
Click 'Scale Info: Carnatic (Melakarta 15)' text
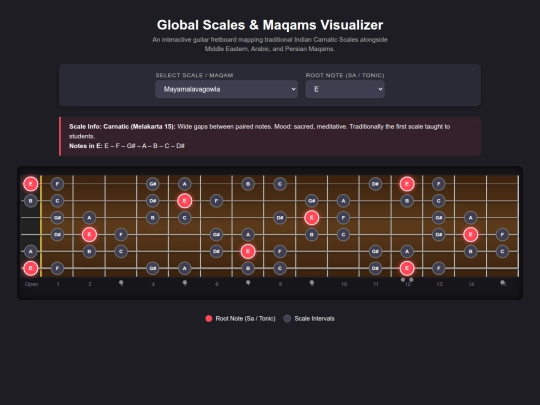point(122,126)
